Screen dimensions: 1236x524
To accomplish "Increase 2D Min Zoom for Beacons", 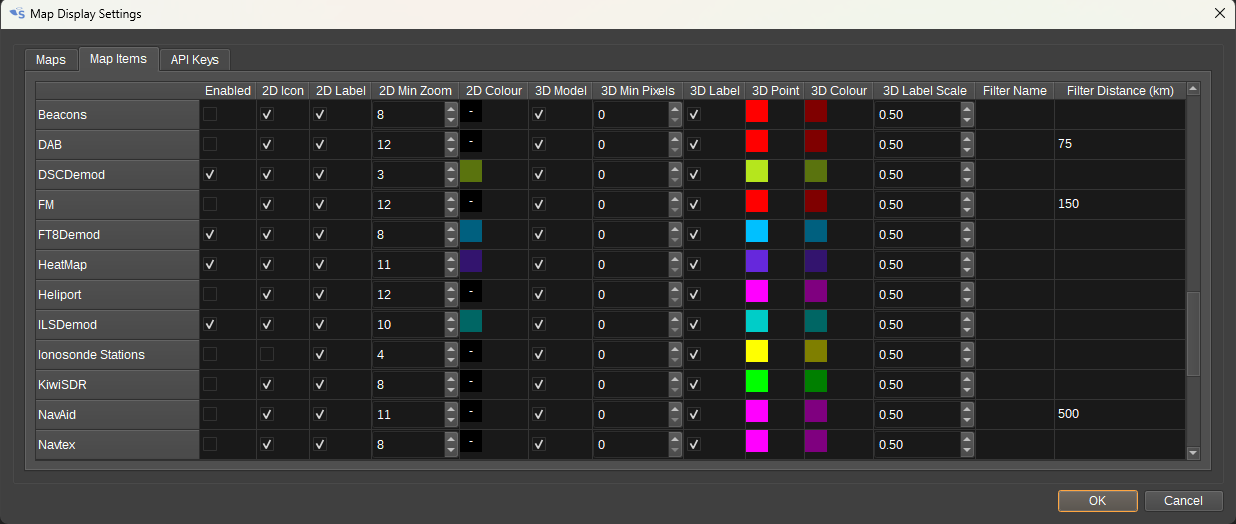I will (x=451, y=109).
